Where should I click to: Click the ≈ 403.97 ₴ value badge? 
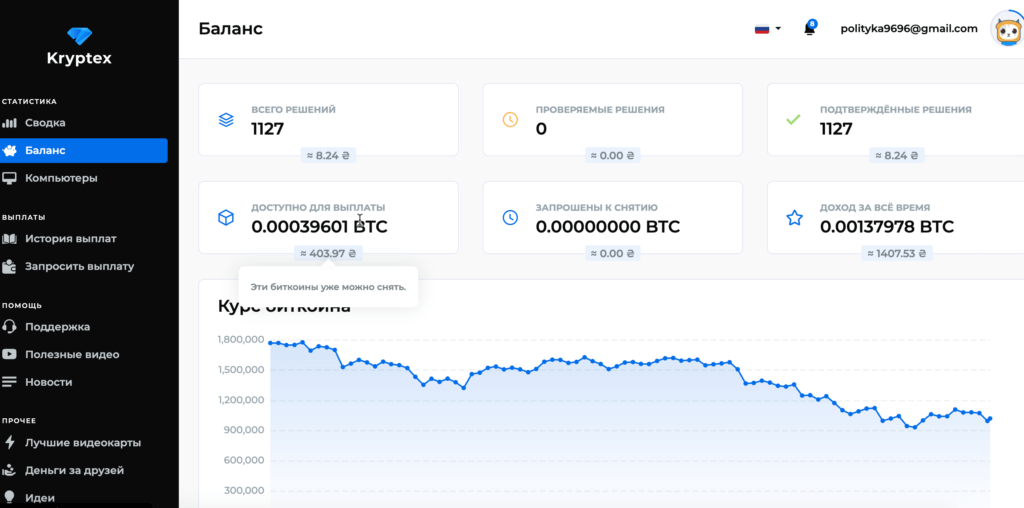click(x=328, y=253)
